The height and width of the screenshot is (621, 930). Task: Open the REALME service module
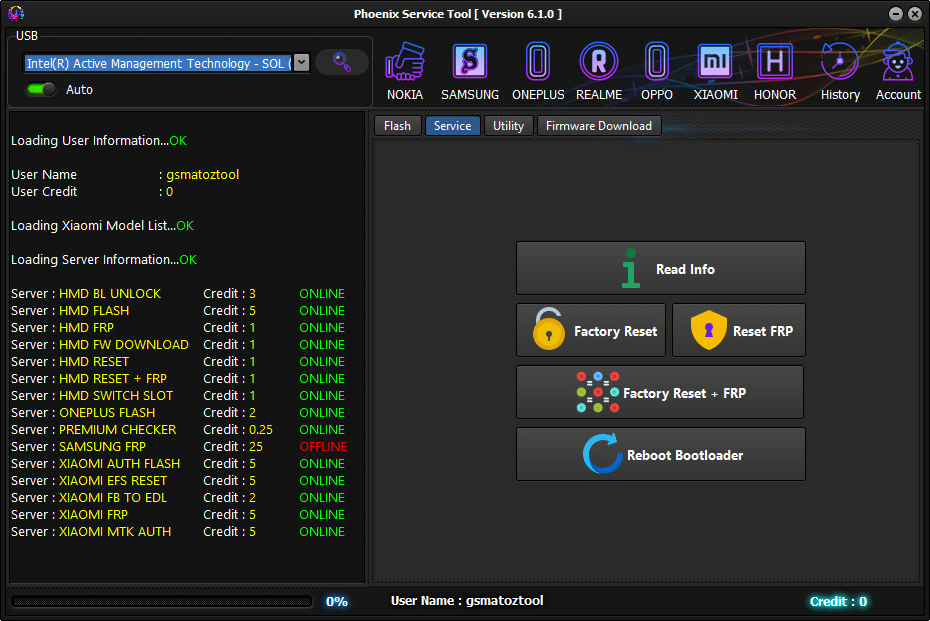[598, 68]
